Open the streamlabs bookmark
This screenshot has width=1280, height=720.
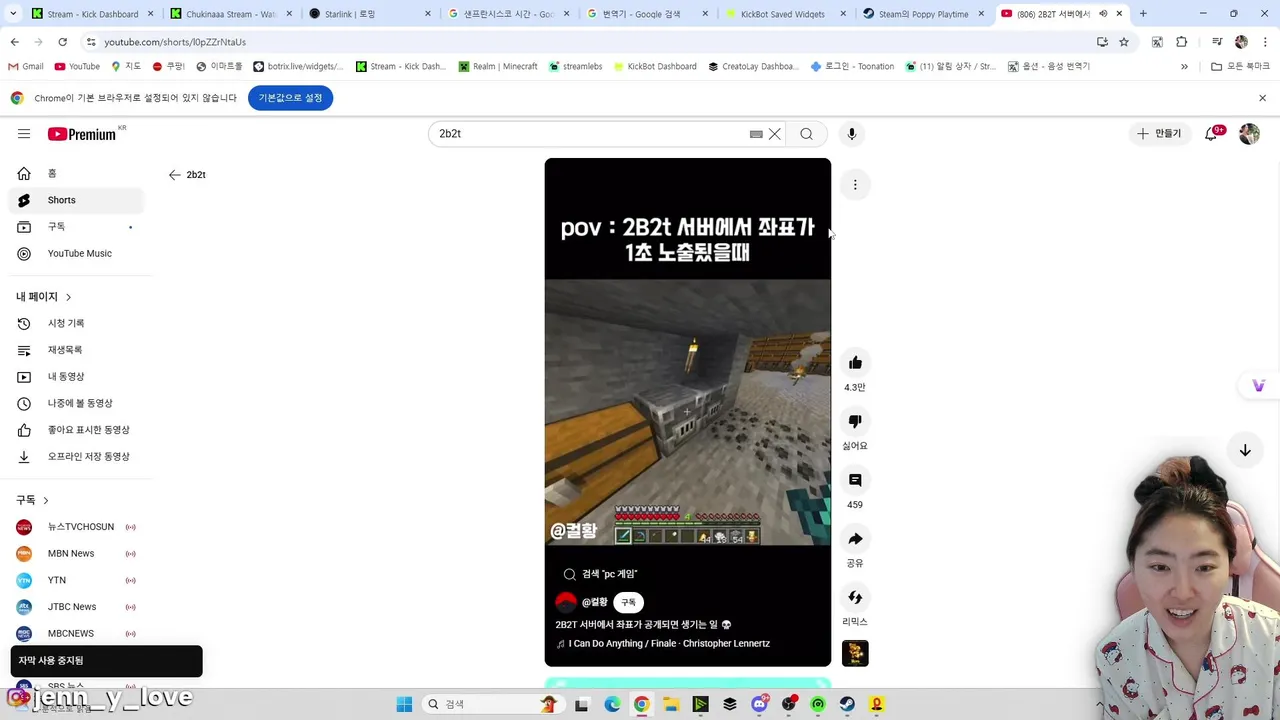click(575, 67)
